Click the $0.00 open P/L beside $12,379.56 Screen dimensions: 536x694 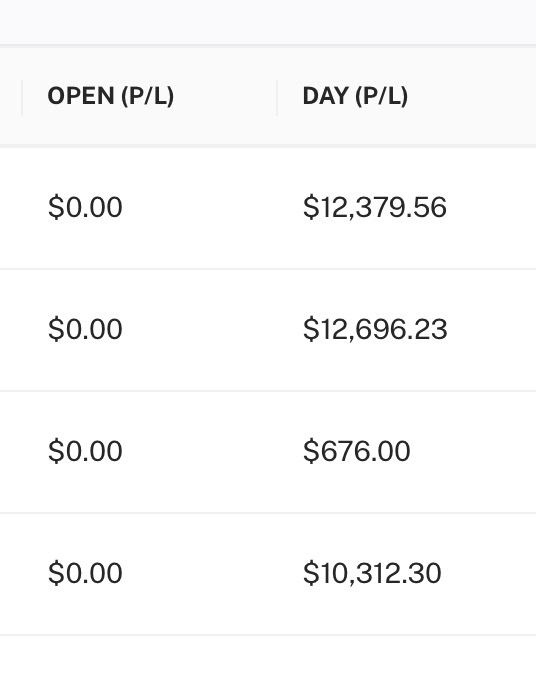[x=85, y=207]
